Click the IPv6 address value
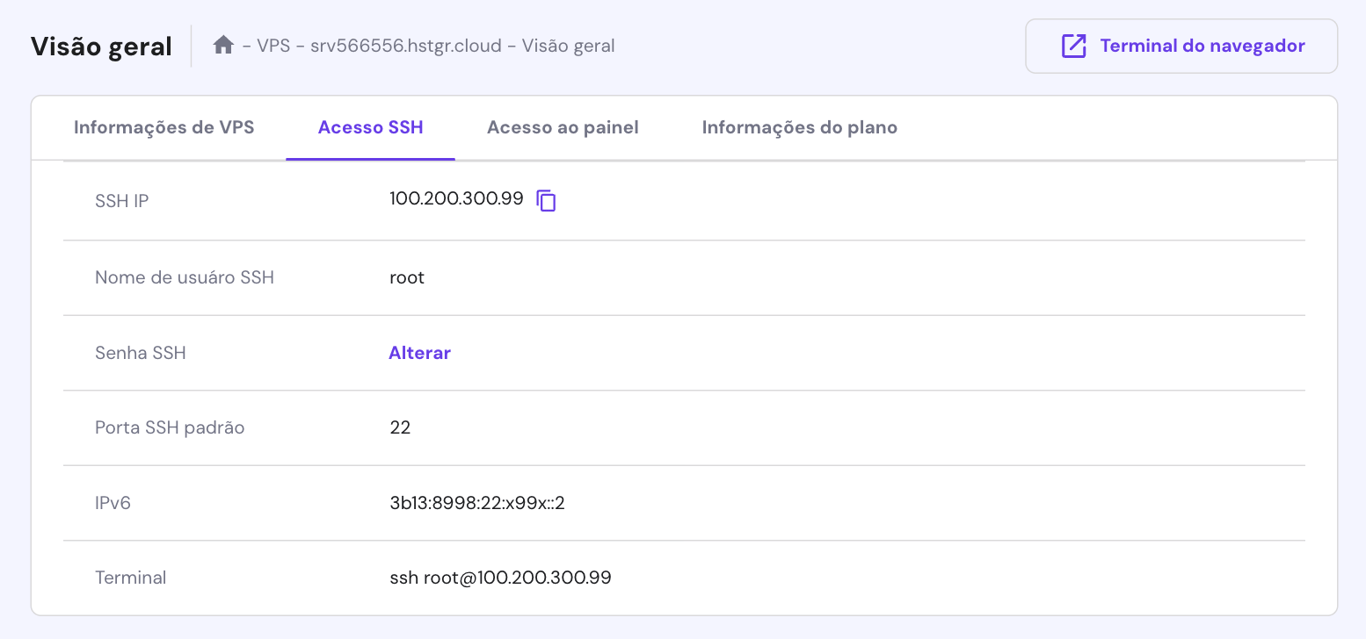The image size is (1366, 639). tap(477, 503)
